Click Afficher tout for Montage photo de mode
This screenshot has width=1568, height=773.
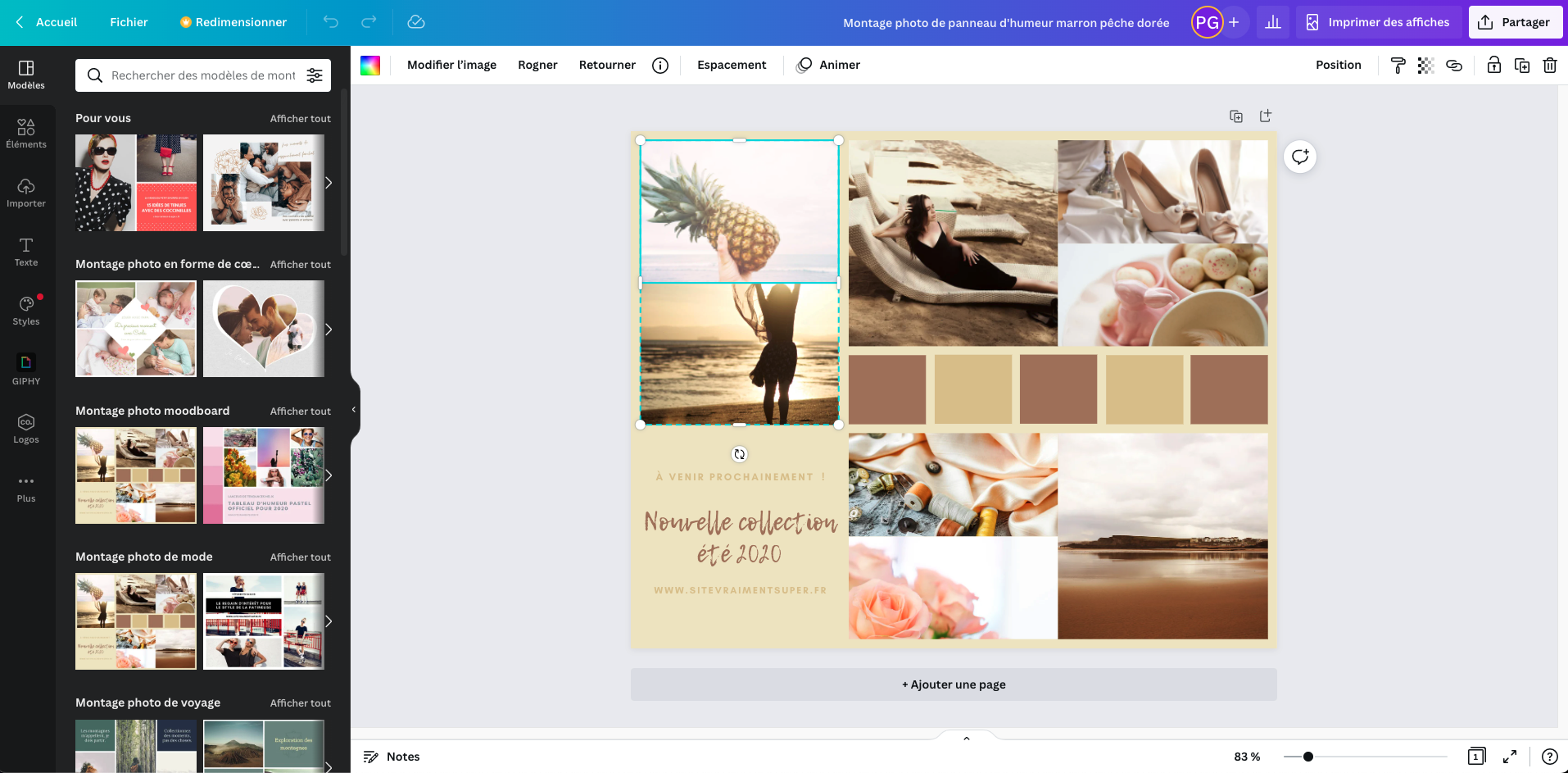pyautogui.click(x=301, y=557)
